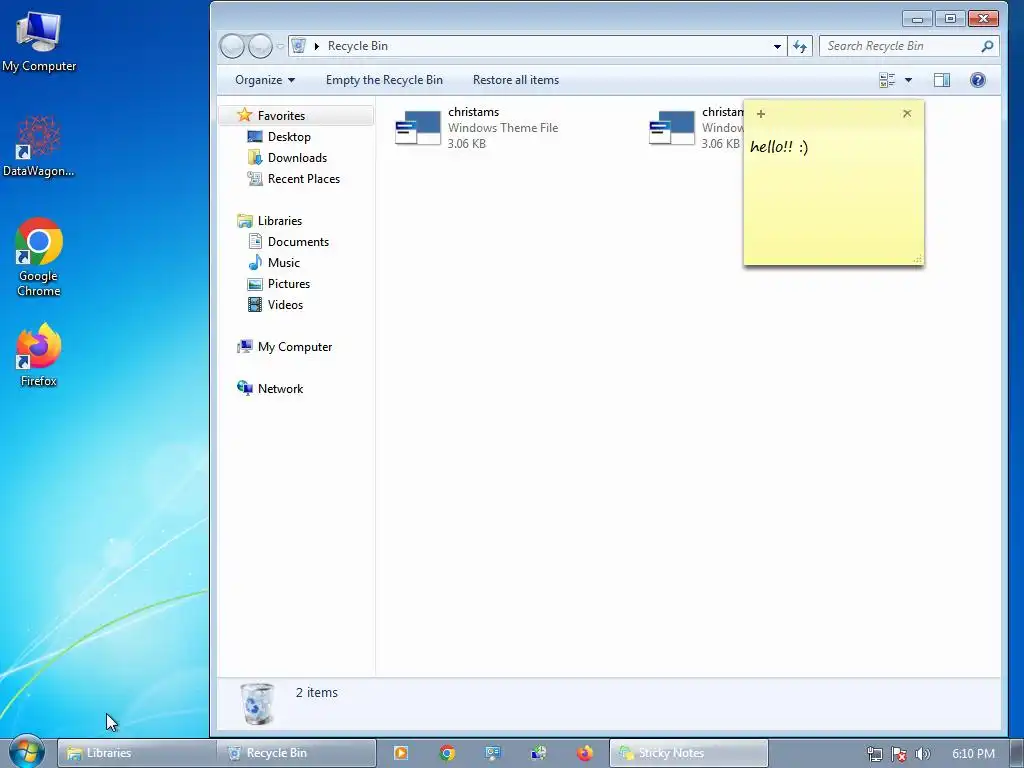Go back in Explorer navigation

tap(232, 46)
